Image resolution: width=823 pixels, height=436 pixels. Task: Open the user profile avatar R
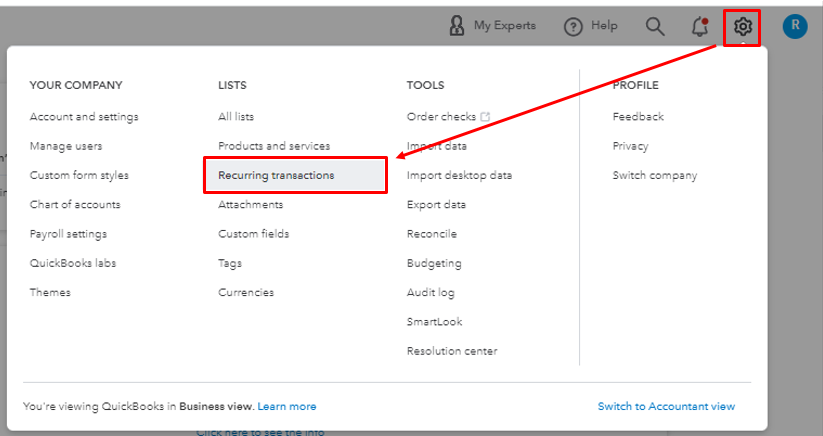[795, 27]
